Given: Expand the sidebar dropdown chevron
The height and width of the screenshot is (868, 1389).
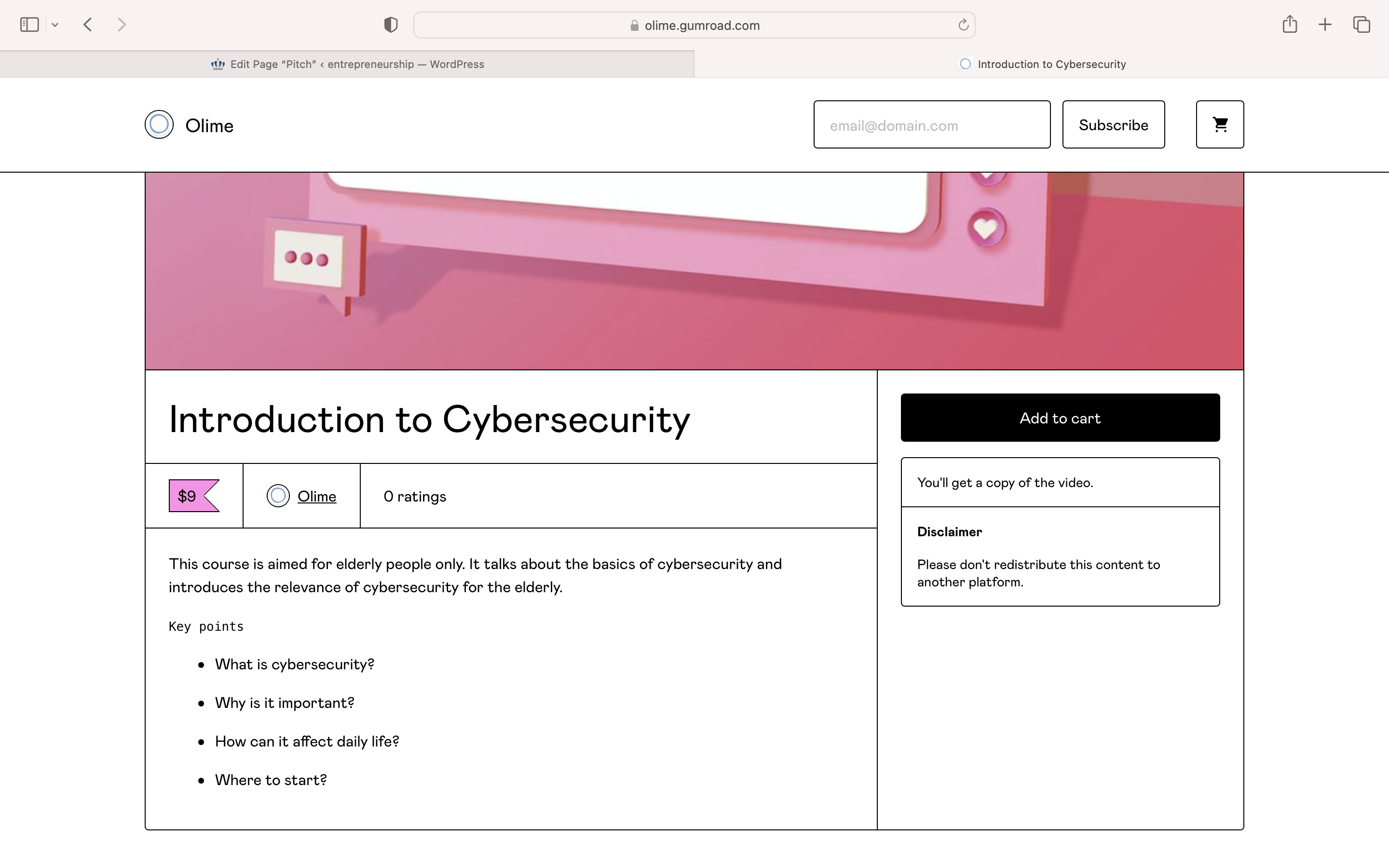Looking at the screenshot, I should click(x=55, y=25).
